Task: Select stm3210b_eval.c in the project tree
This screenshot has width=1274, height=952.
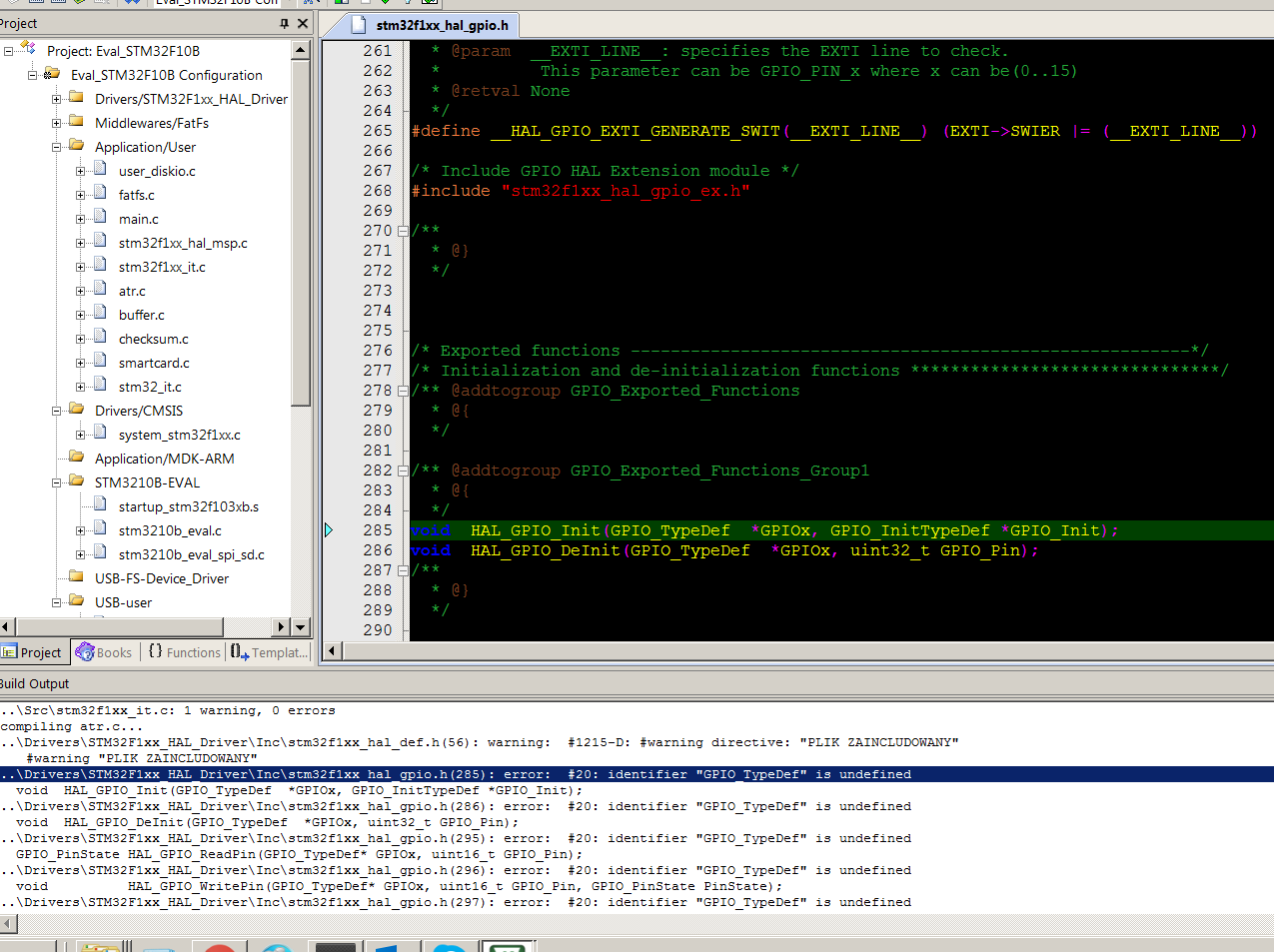Action: 170,530
